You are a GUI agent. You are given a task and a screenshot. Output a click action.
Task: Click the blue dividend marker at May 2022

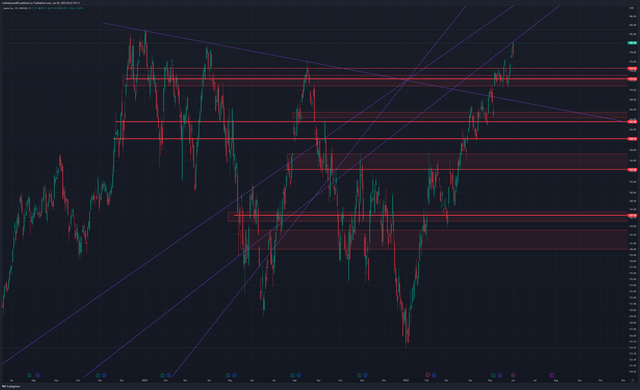[x=234, y=375]
